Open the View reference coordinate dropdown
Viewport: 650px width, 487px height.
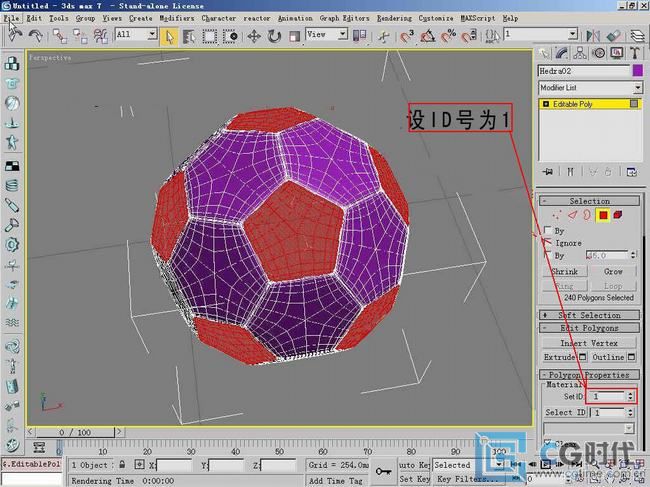click(343, 34)
